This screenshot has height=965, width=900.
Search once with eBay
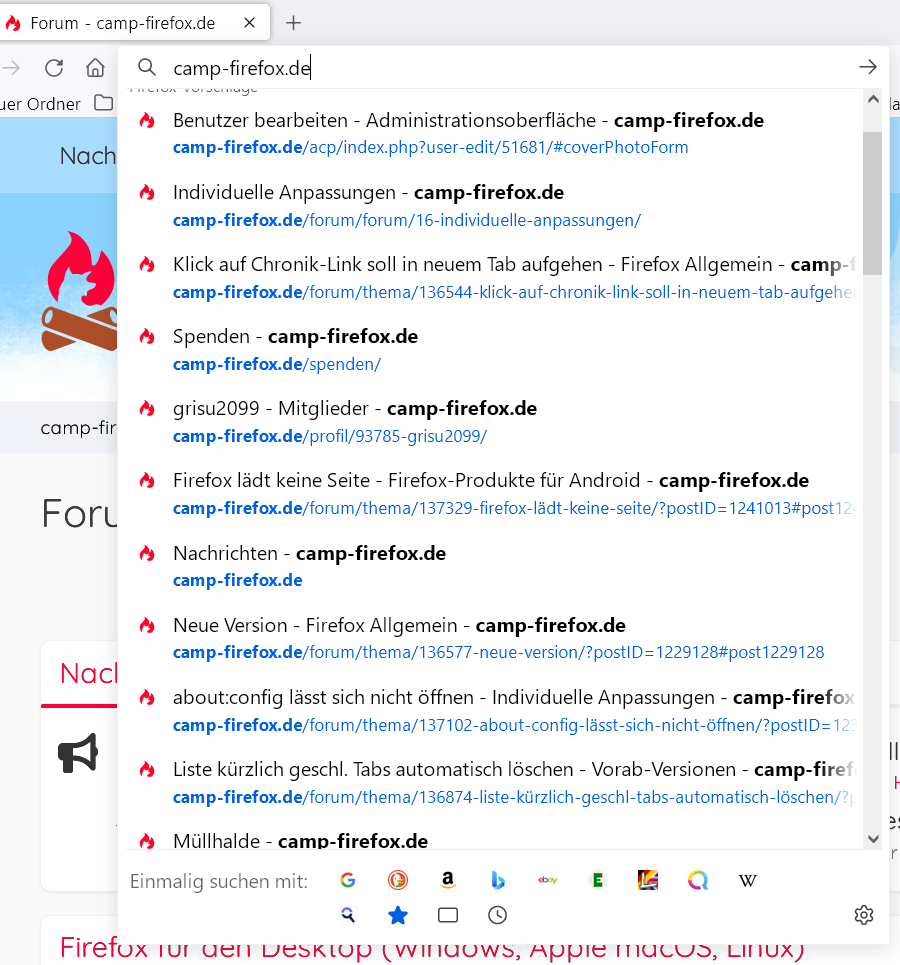pyautogui.click(x=547, y=880)
